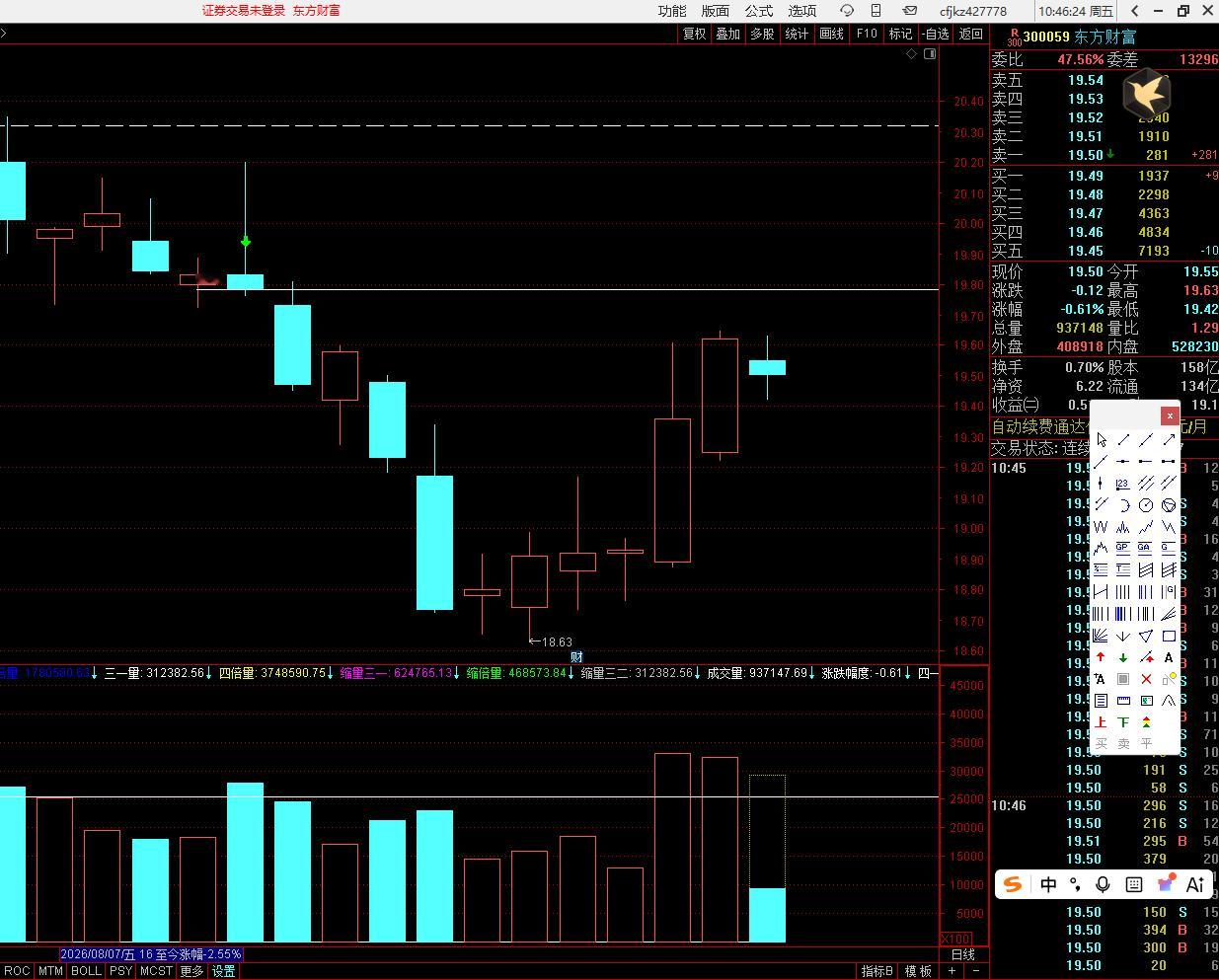
Task: Place a green down arrow marker
Action: [x=1123, y=657]
